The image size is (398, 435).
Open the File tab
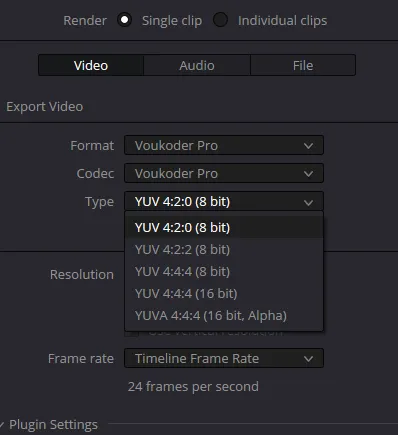(x=303, y=65)
